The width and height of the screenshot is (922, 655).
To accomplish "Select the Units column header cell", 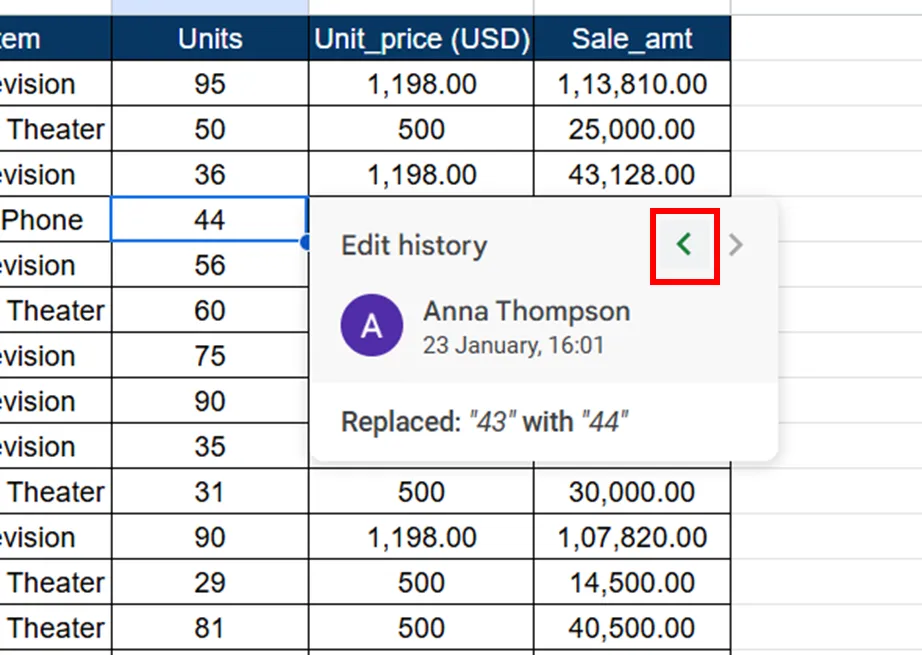I will (210, 39).
